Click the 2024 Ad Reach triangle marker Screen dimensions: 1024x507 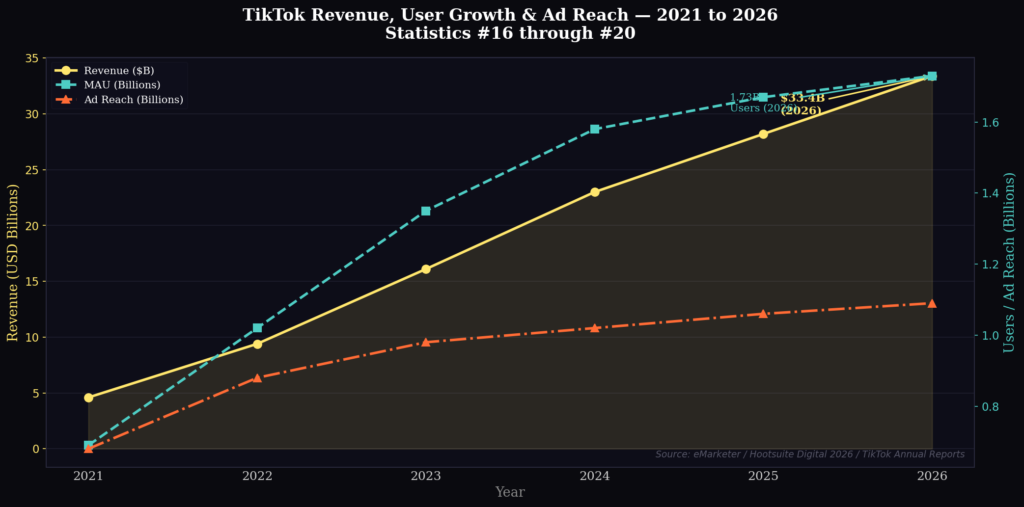(594, 327)
